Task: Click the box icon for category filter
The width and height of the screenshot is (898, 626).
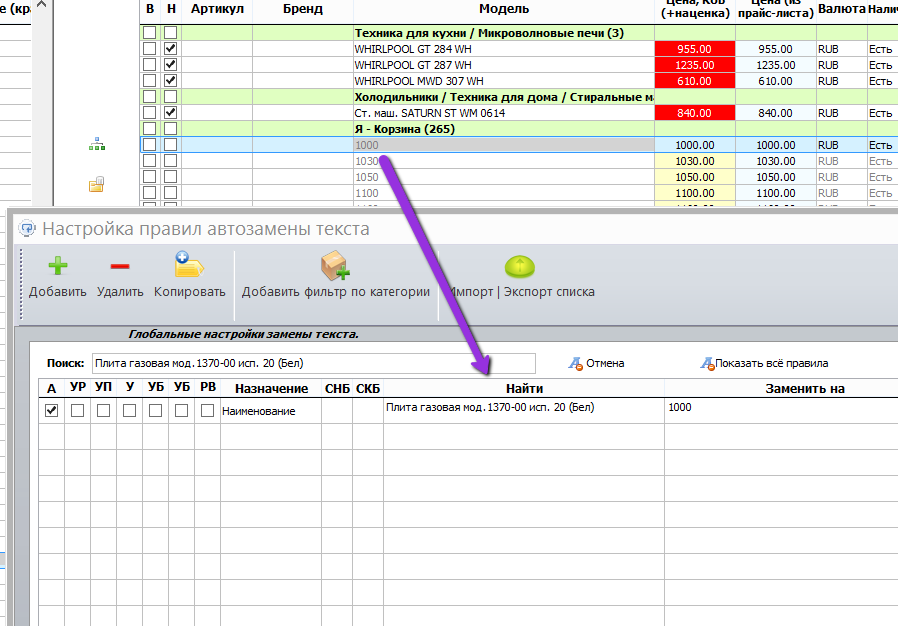Action: [x=335, y=265]
